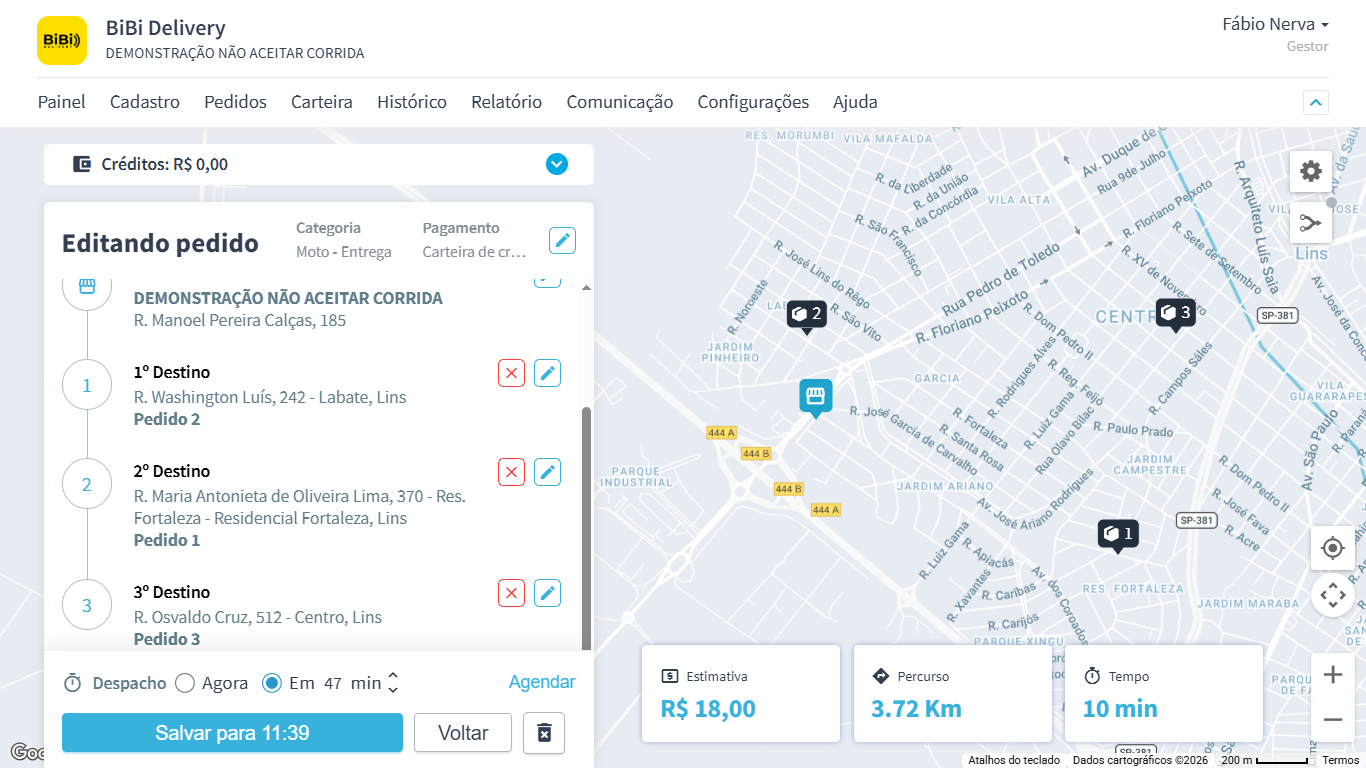Click the store pickup marker on map
1366x768 pixels.
815,397
